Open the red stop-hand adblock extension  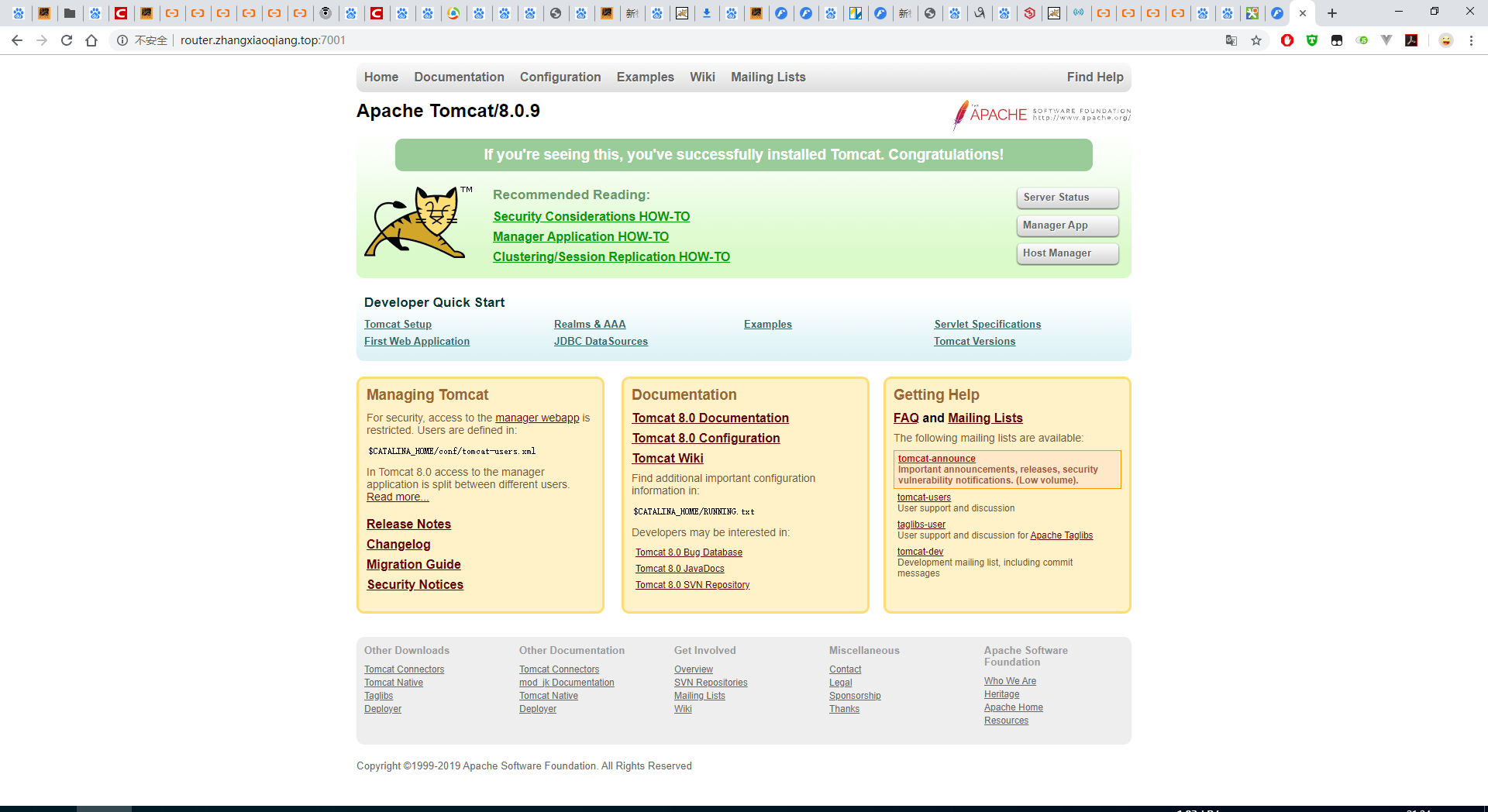(x=1287, y=40)
